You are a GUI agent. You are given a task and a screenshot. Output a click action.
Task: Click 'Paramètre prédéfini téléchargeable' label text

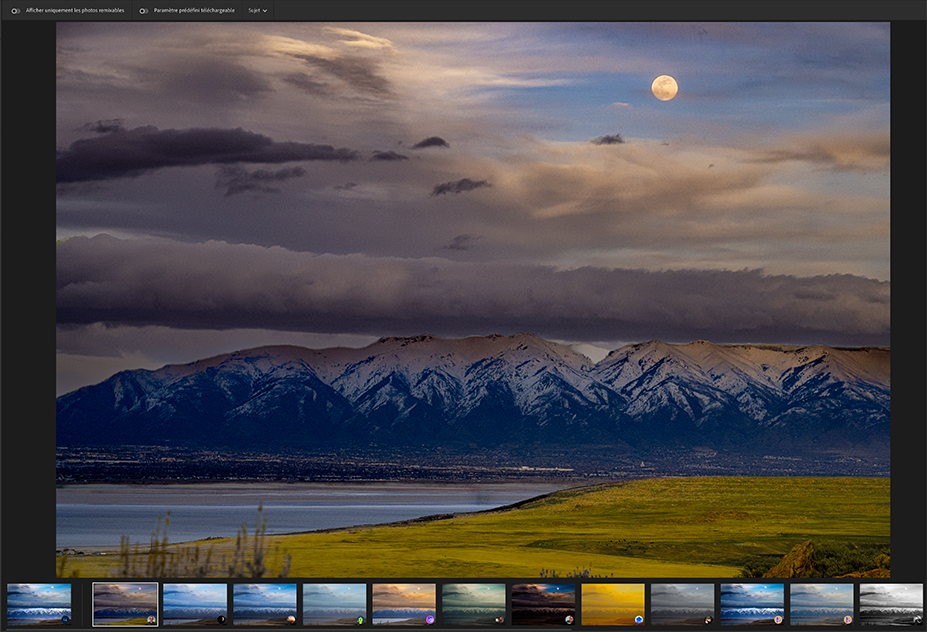tap(194, 10)
